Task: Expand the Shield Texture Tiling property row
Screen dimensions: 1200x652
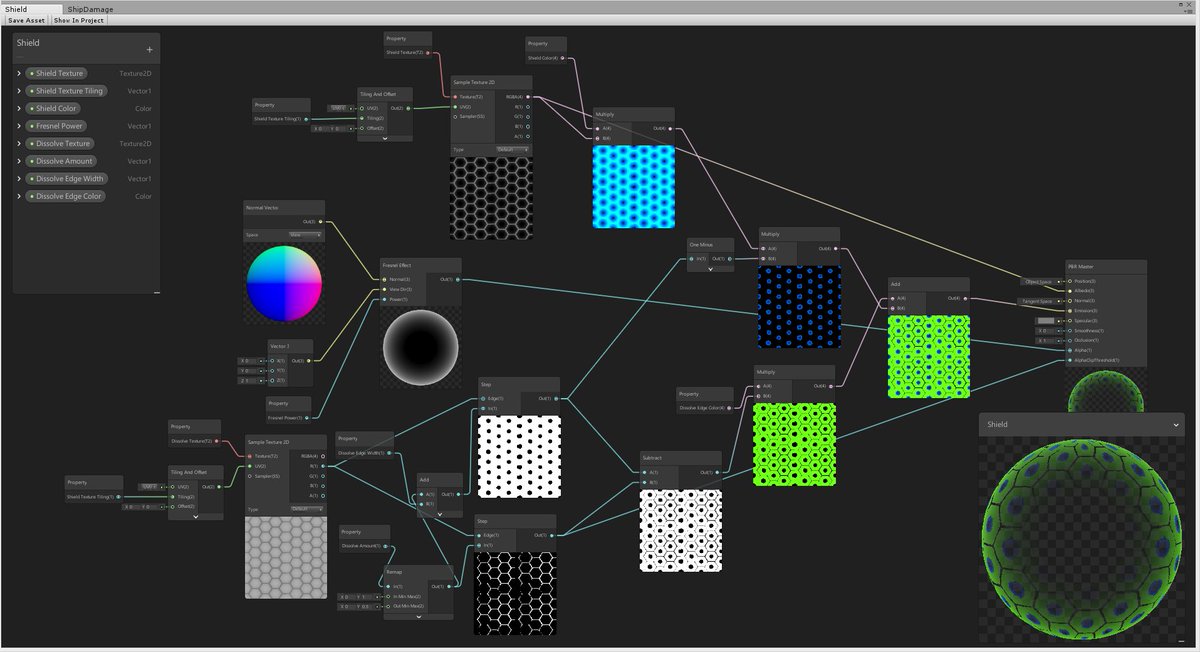Action: tap(19, 91)
